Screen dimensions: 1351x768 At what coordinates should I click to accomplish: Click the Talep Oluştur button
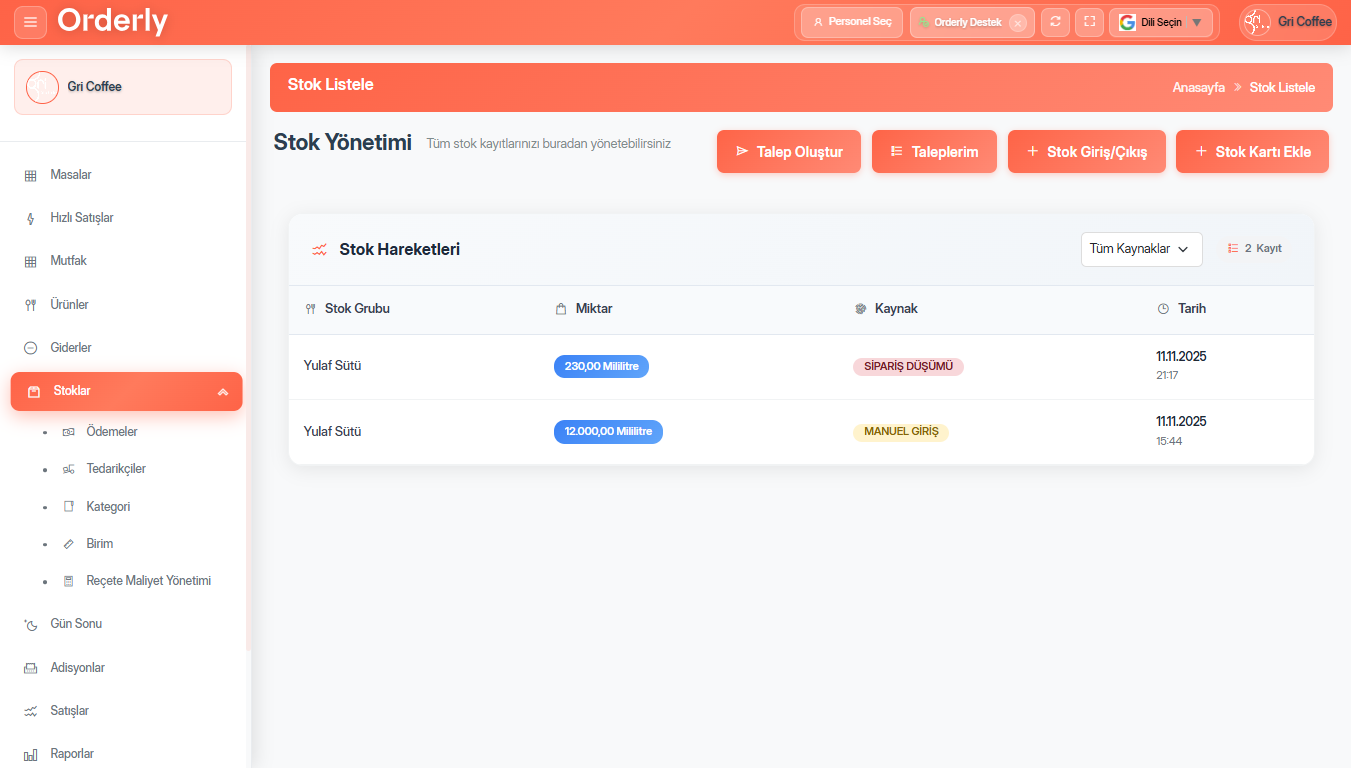coord(788,152)
